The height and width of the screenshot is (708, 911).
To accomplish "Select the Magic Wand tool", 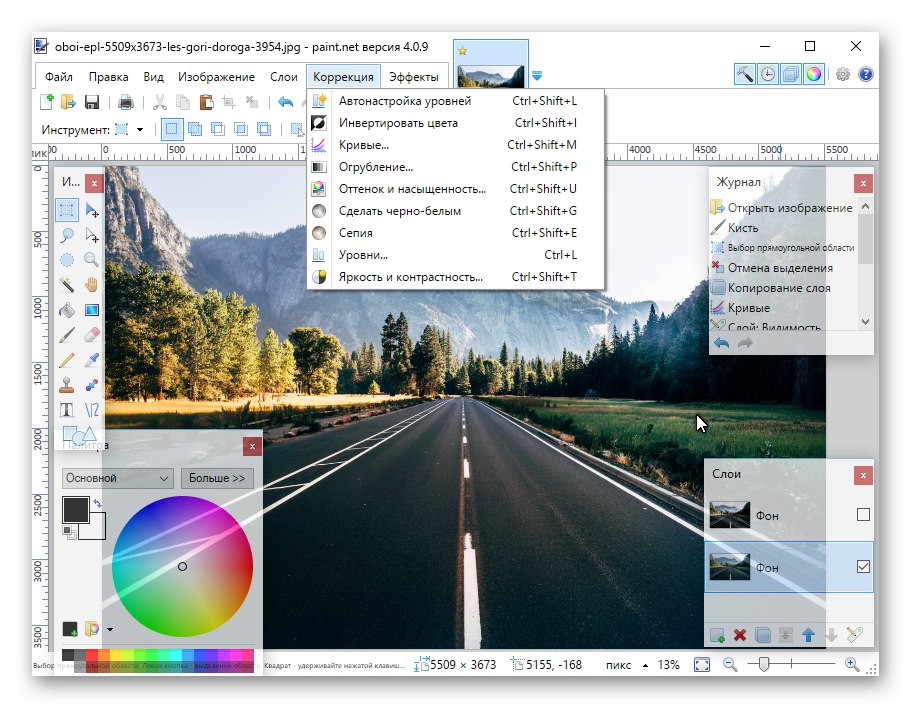I will coord(67,284).
